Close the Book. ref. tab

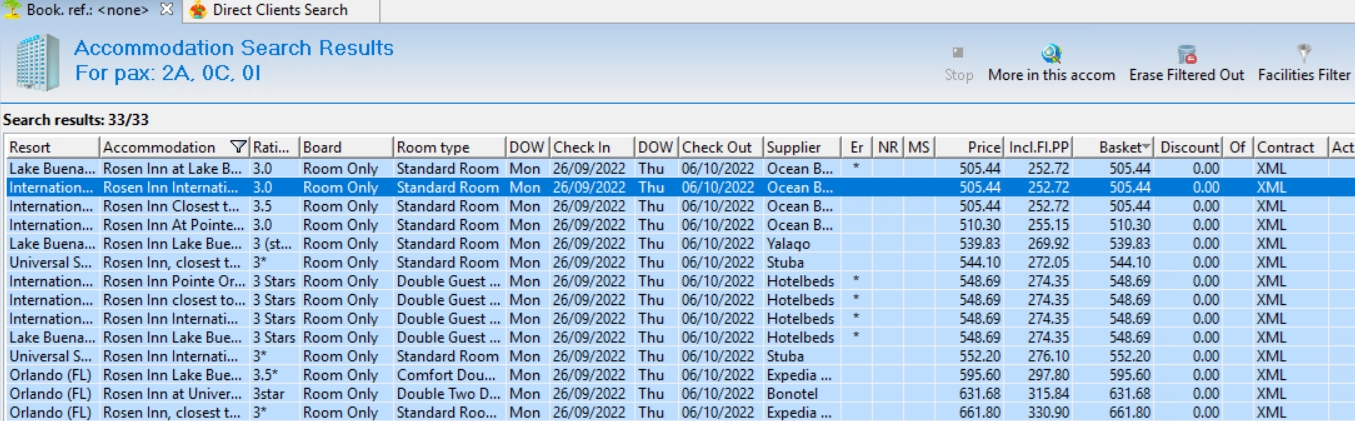[x=167, y=9]
